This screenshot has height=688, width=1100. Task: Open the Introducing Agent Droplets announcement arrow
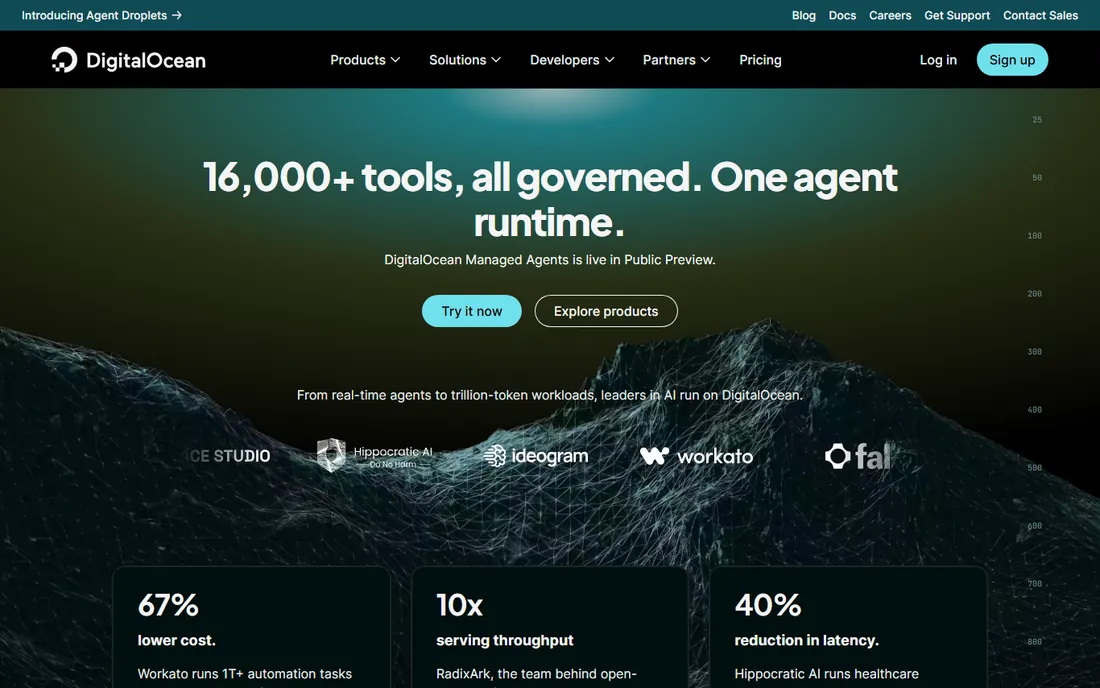[177, 15]
